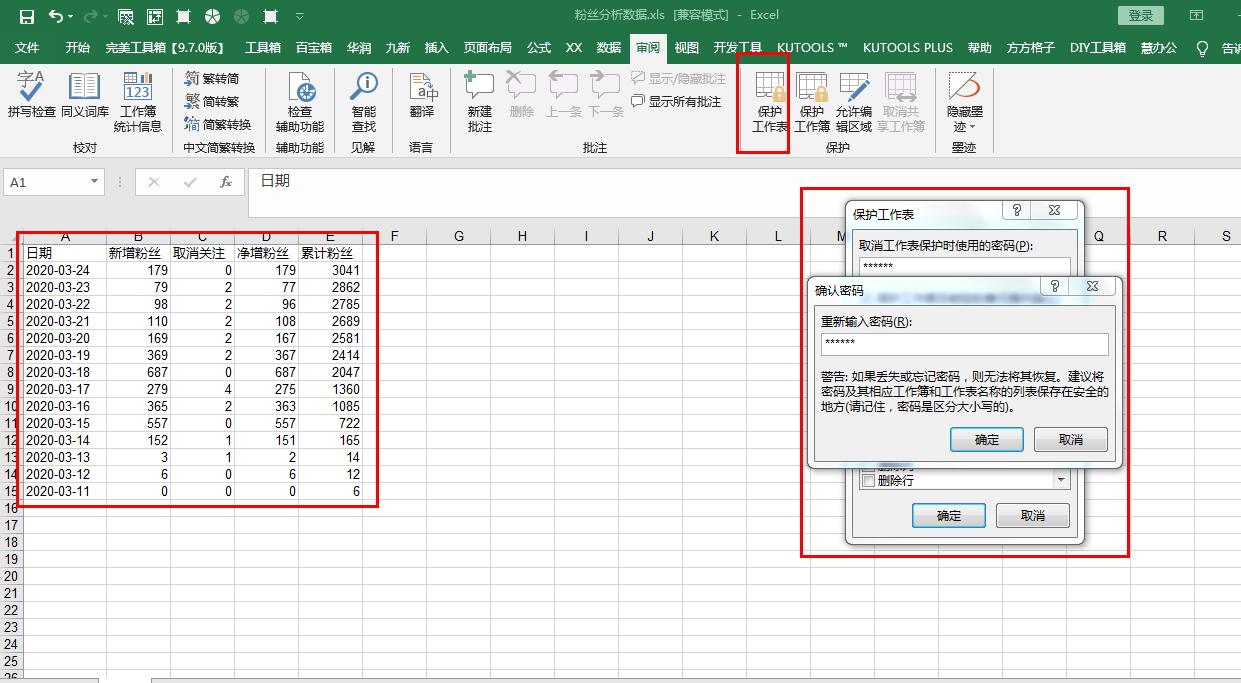Open the 翻译 translate tool
The width and height of the screenshot is (1241, 683).
click(421, 97)
